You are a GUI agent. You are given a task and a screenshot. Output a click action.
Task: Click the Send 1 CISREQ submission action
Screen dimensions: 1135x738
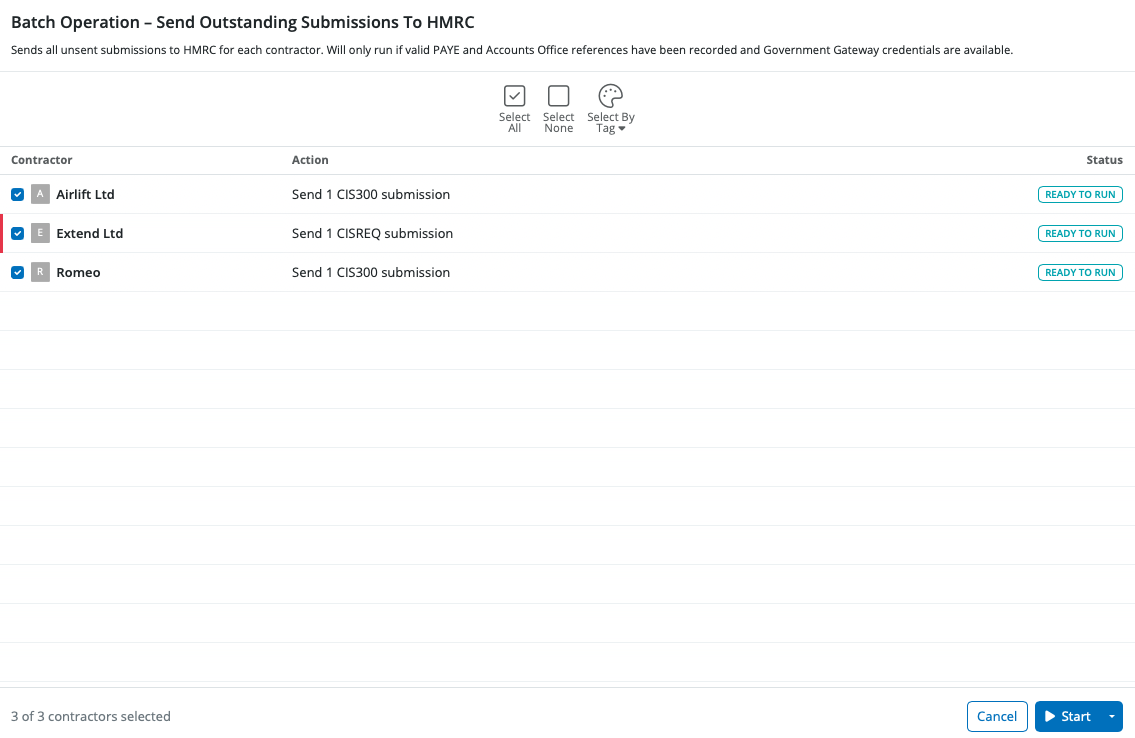(x=372, y=233)
